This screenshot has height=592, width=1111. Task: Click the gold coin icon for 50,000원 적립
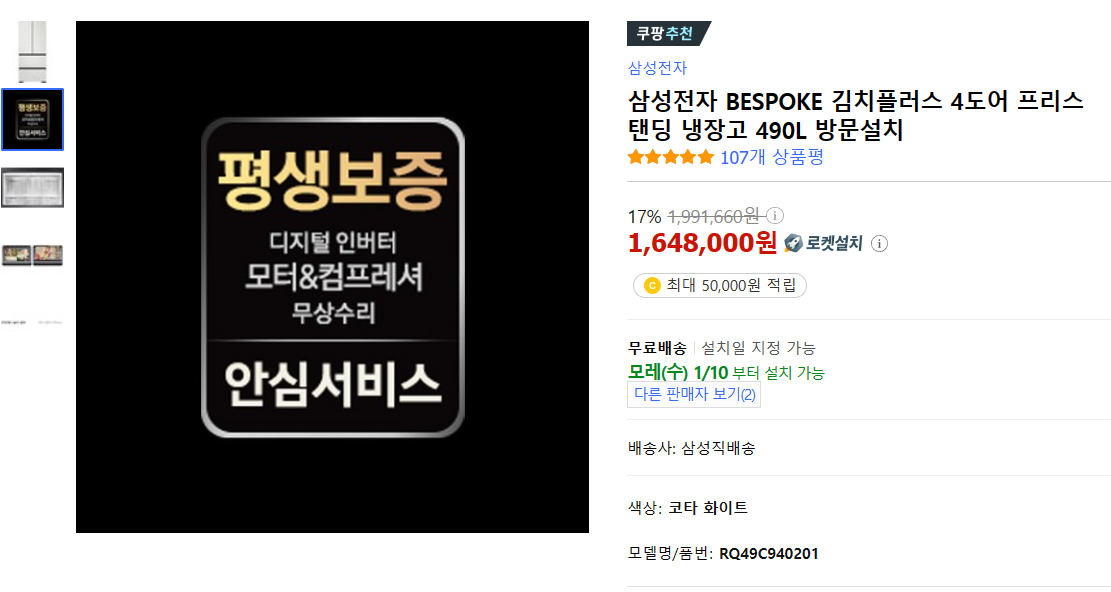pos(651,285)
